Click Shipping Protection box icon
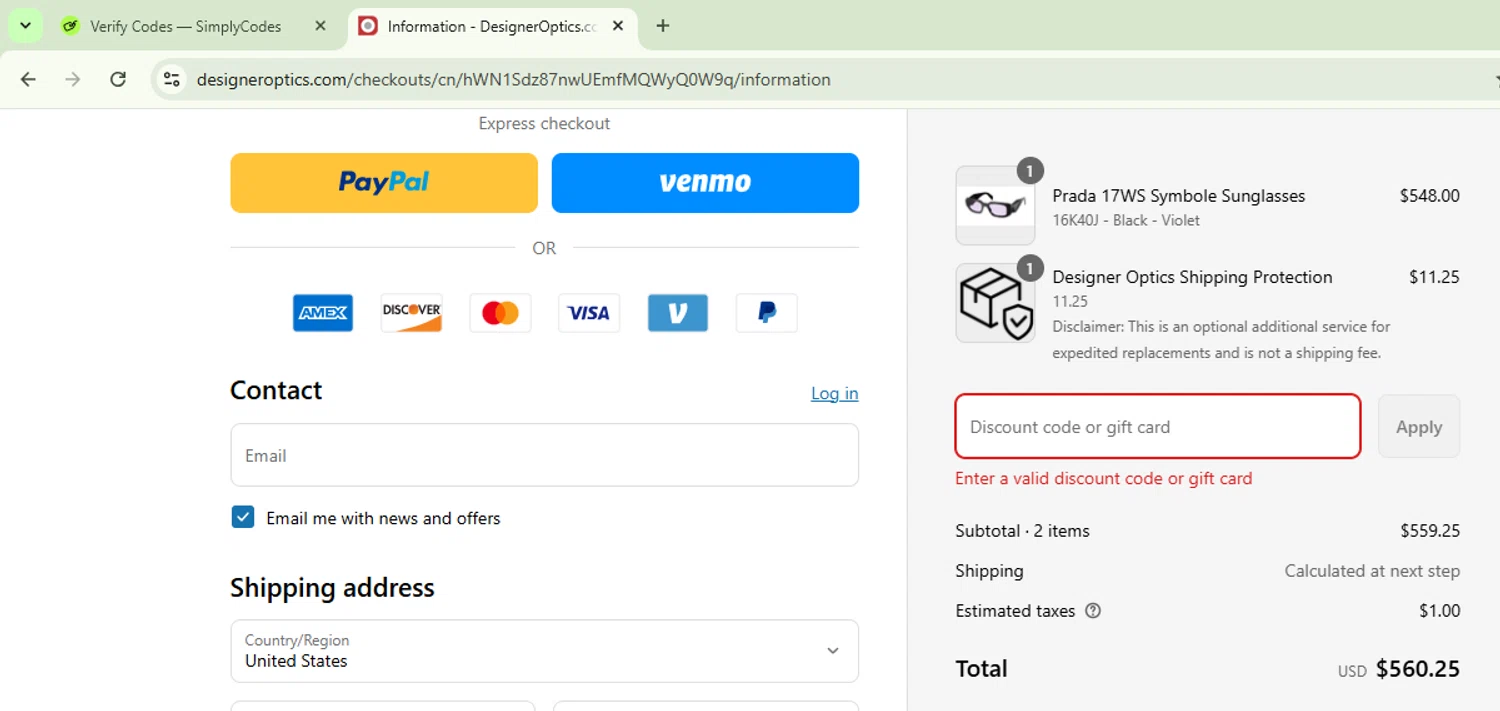The width and height of the screenshot is (1500, 711). pyautogui.click(x=995, y=303)
